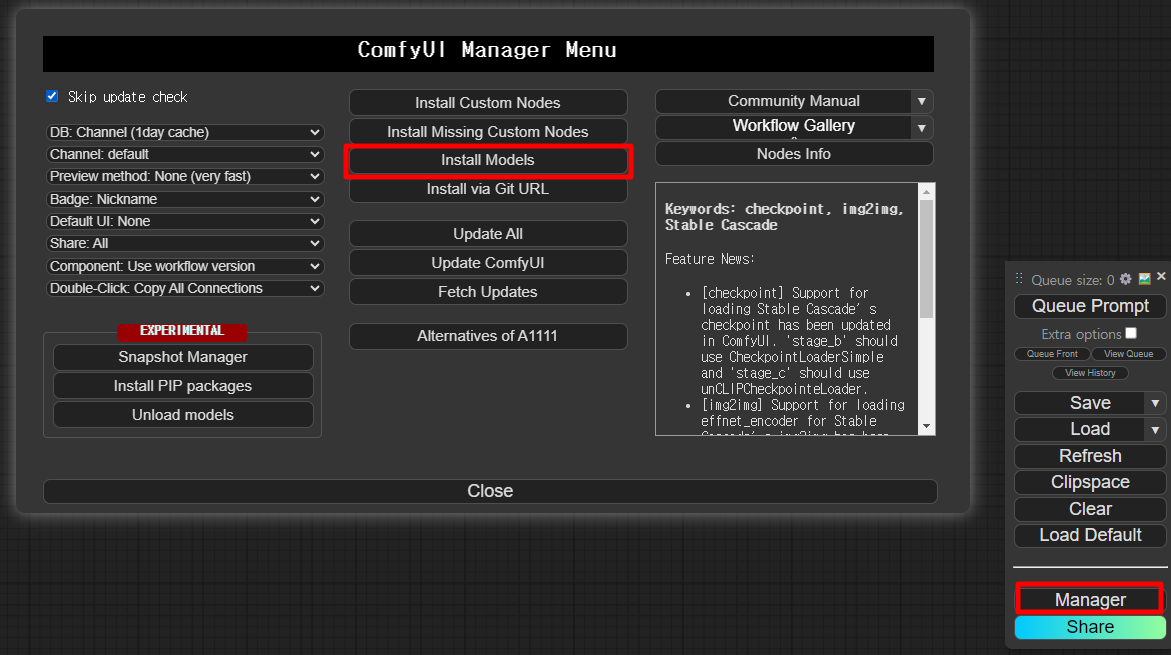Open settings gear next to Queue size

pyautogui.click(x=1125, y=279)
